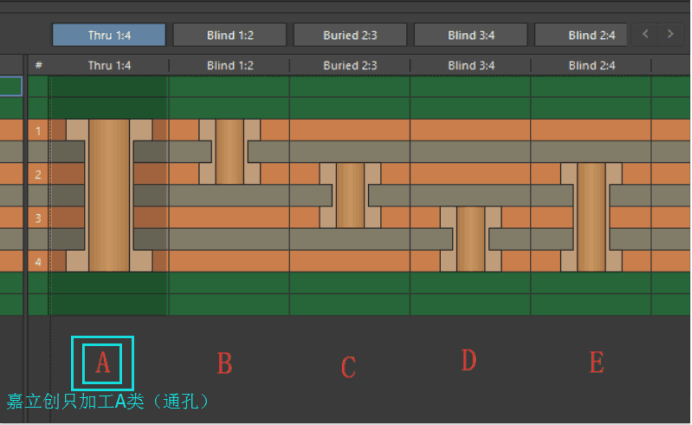Open the Buried 2:3 top button
Screen dimensions: 692x425
(x=350, y=35)
